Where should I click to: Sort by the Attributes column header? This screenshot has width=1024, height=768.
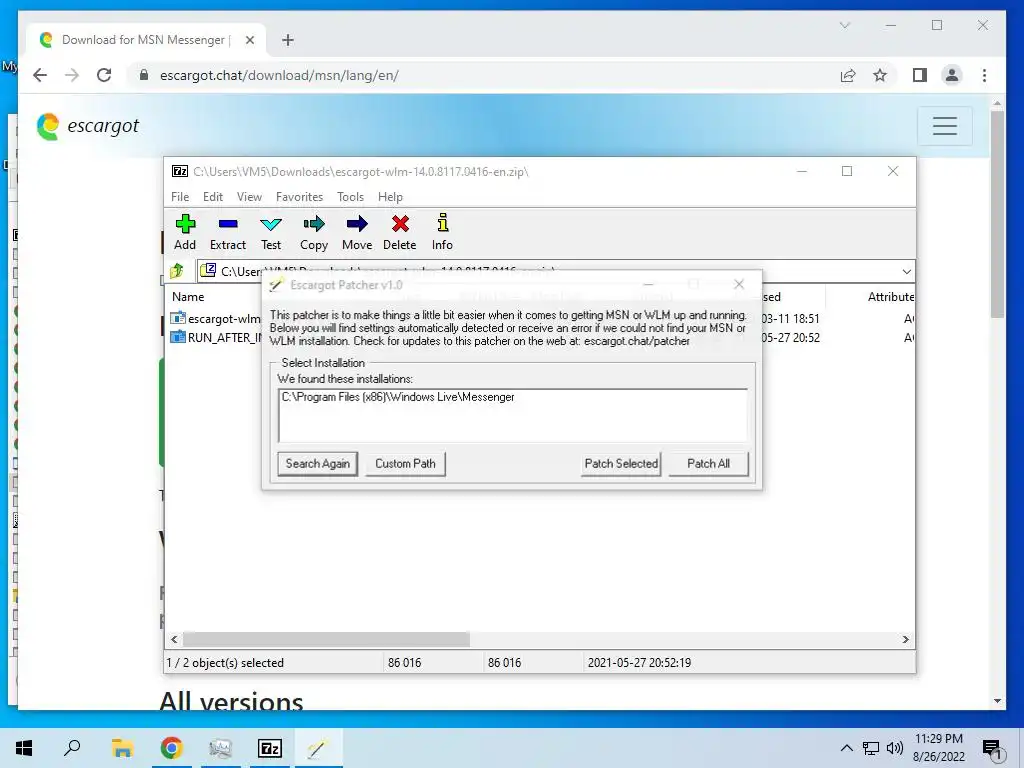(x=890, y=296)
